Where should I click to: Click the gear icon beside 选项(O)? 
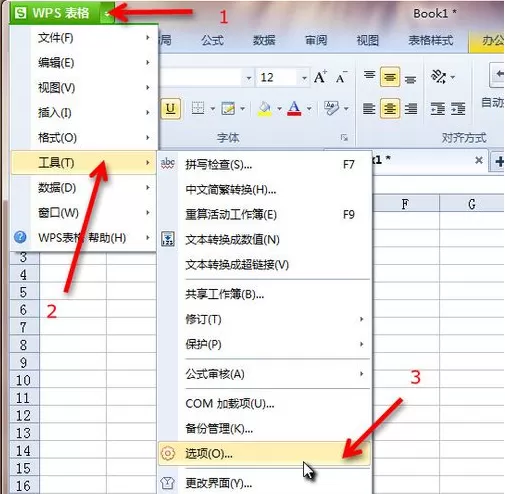pos(168,453)
